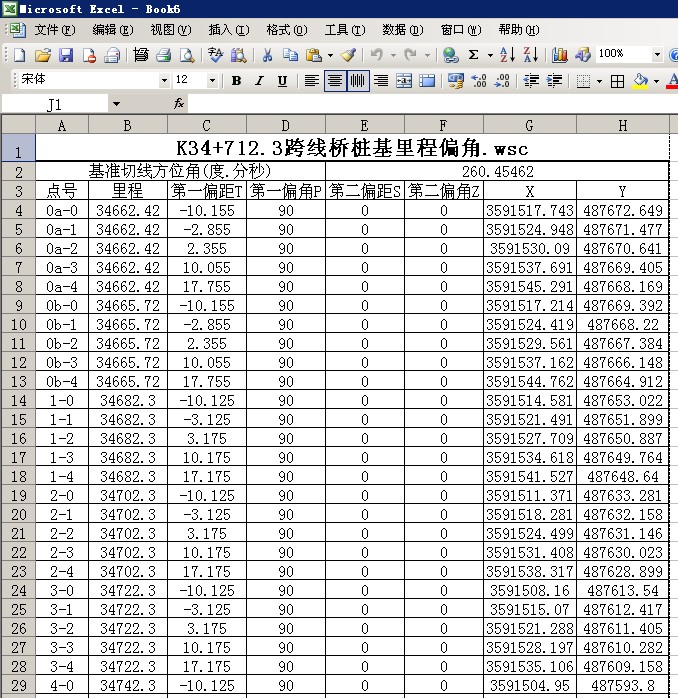Toggle Italic formatting button

coord(259,81)
